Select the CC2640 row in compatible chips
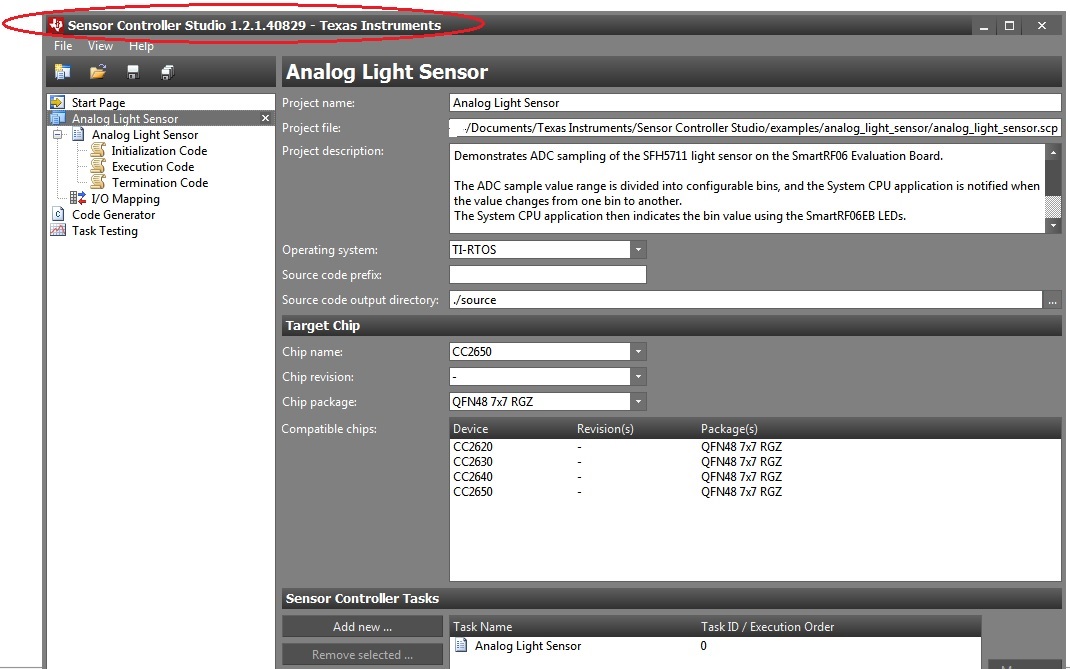Viewport: 1070px width, 669px height. (755, 476)
